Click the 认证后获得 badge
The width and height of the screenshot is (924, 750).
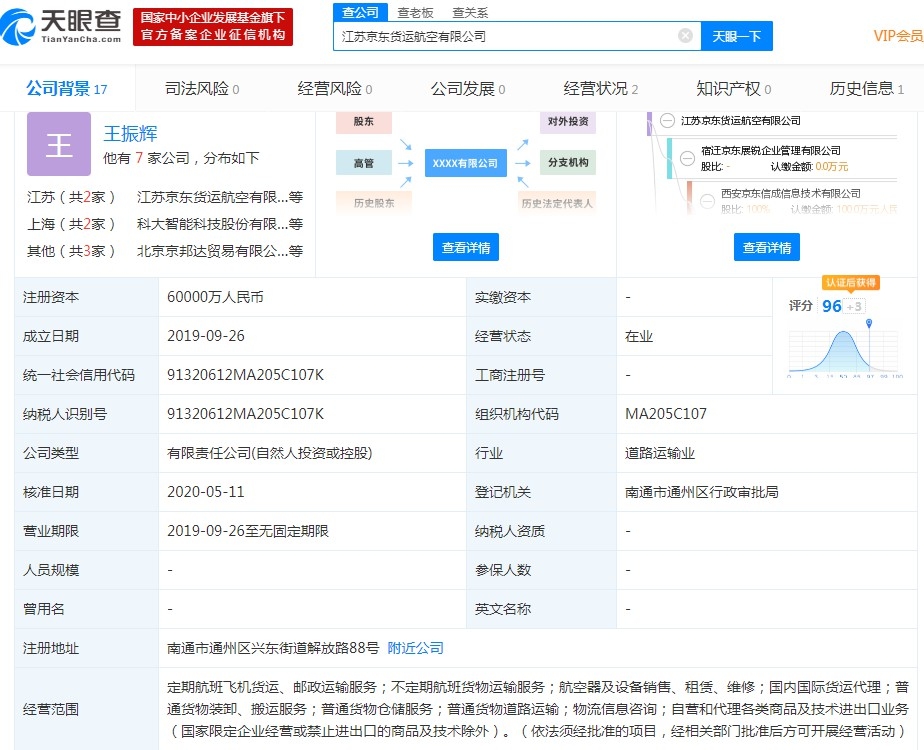(x=850, y=282)
